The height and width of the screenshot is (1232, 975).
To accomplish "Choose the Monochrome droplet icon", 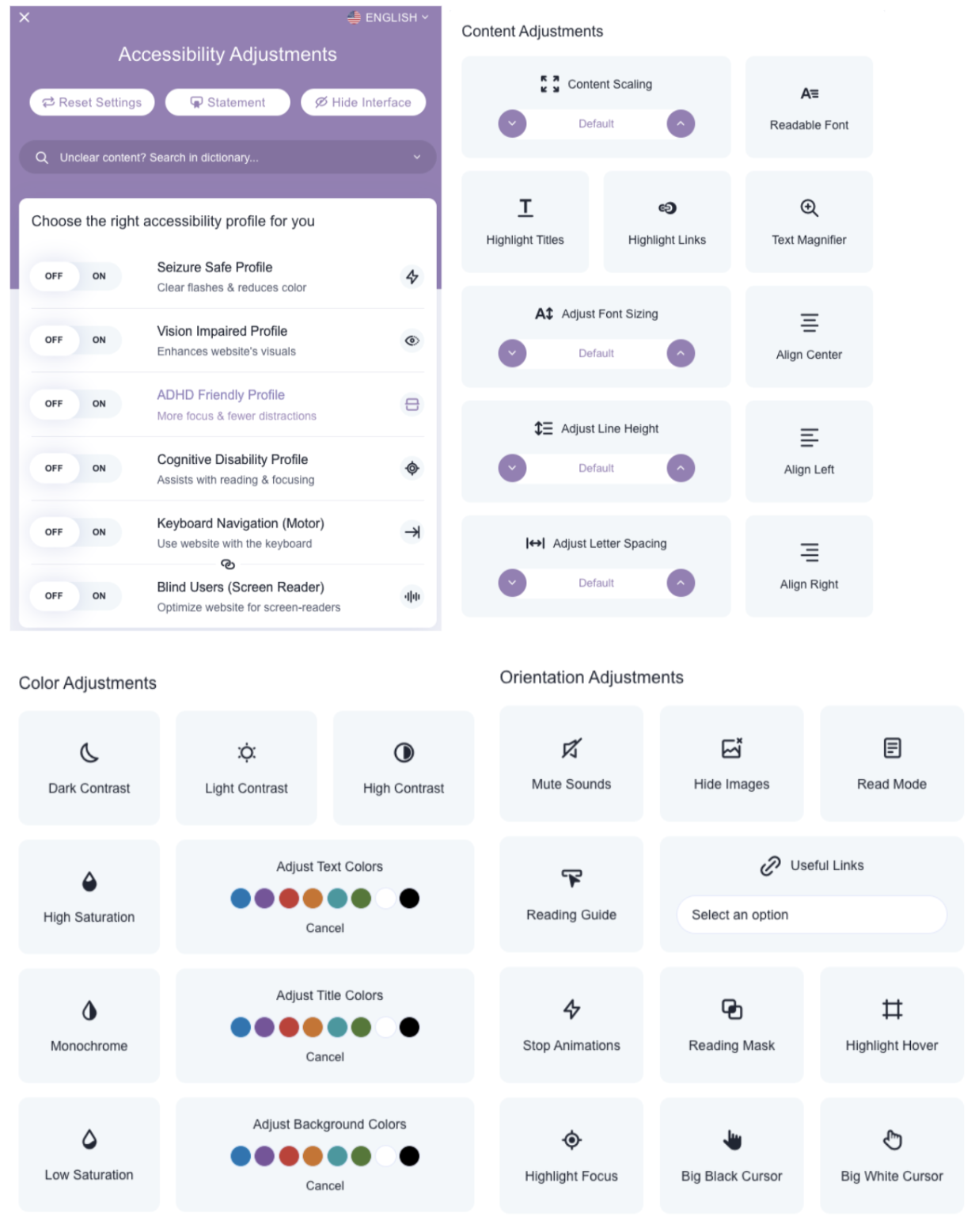I will point(89,1010).
